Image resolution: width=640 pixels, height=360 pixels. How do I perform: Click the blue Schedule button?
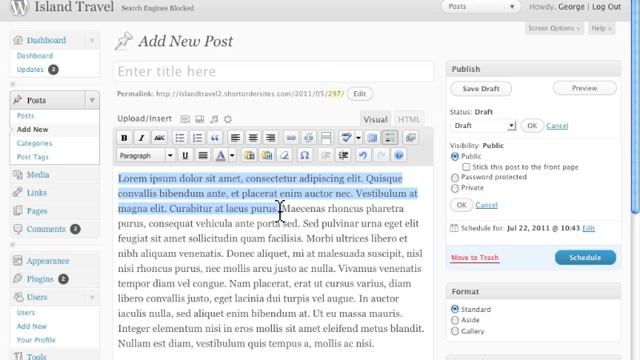pos(585,258)
